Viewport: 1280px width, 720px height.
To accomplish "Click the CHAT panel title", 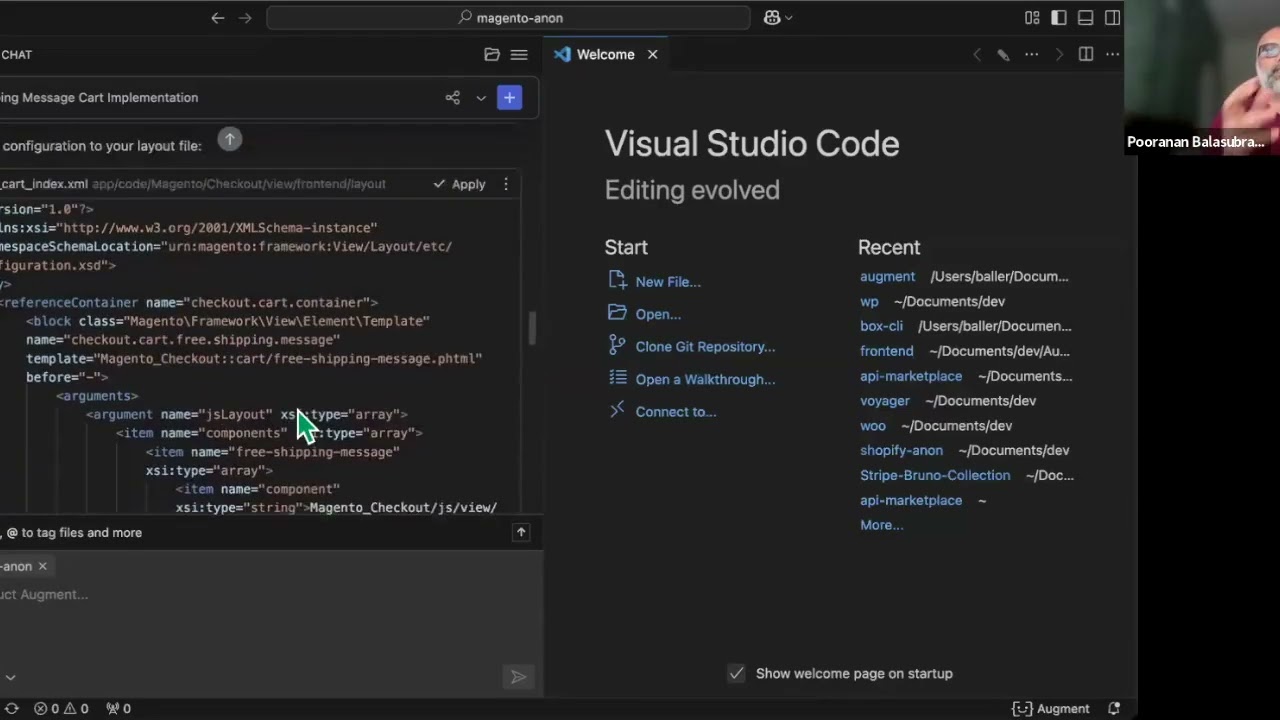I will coord(16,55).
